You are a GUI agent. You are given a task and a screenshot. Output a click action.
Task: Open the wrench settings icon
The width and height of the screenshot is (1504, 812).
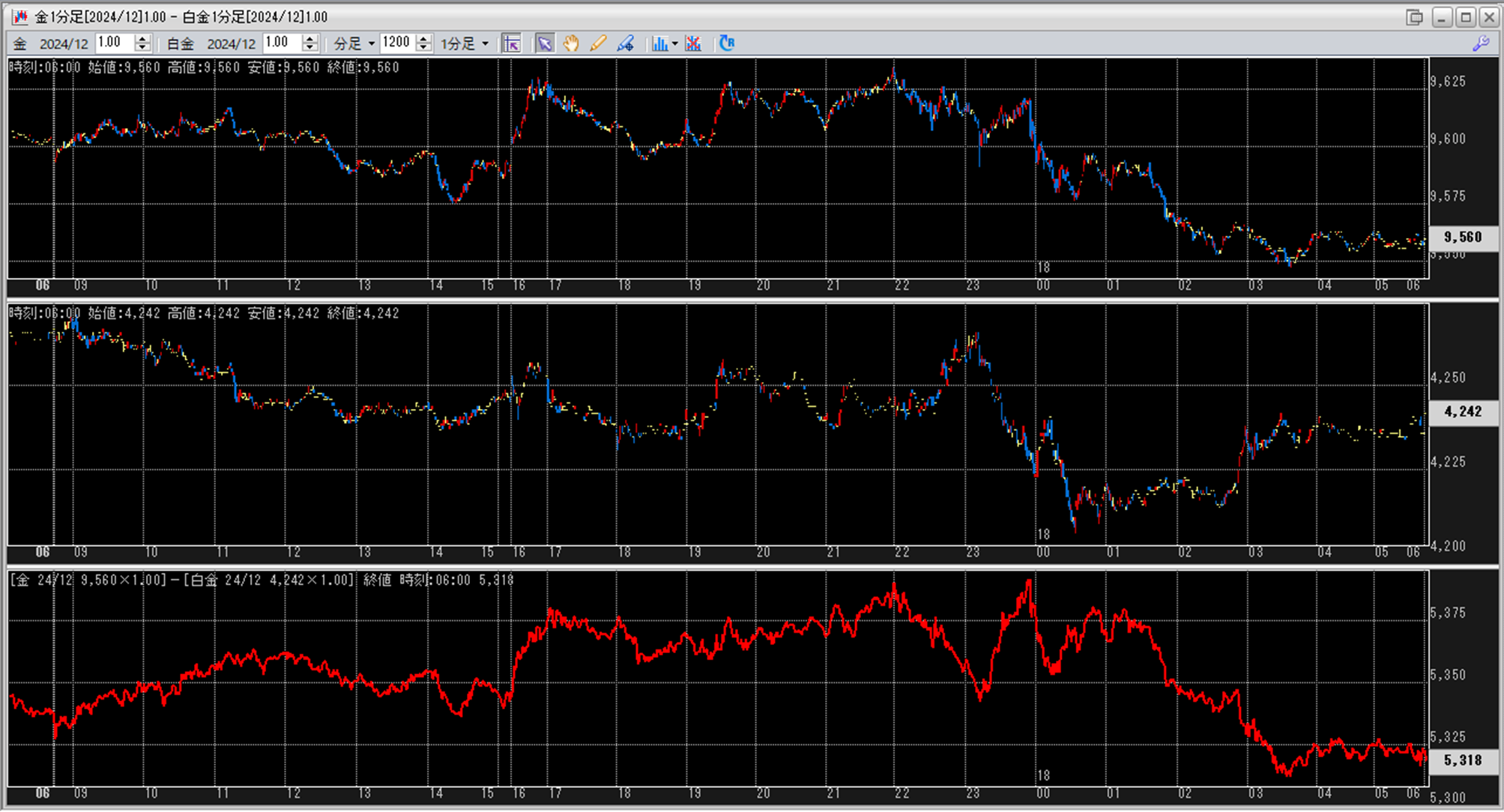coord(1481,43)
